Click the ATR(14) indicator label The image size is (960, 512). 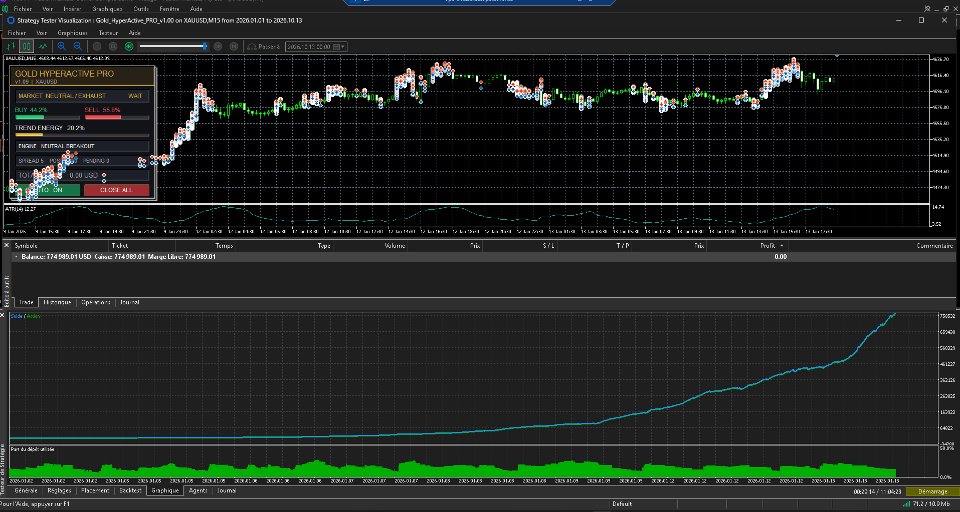click(20, 209)
